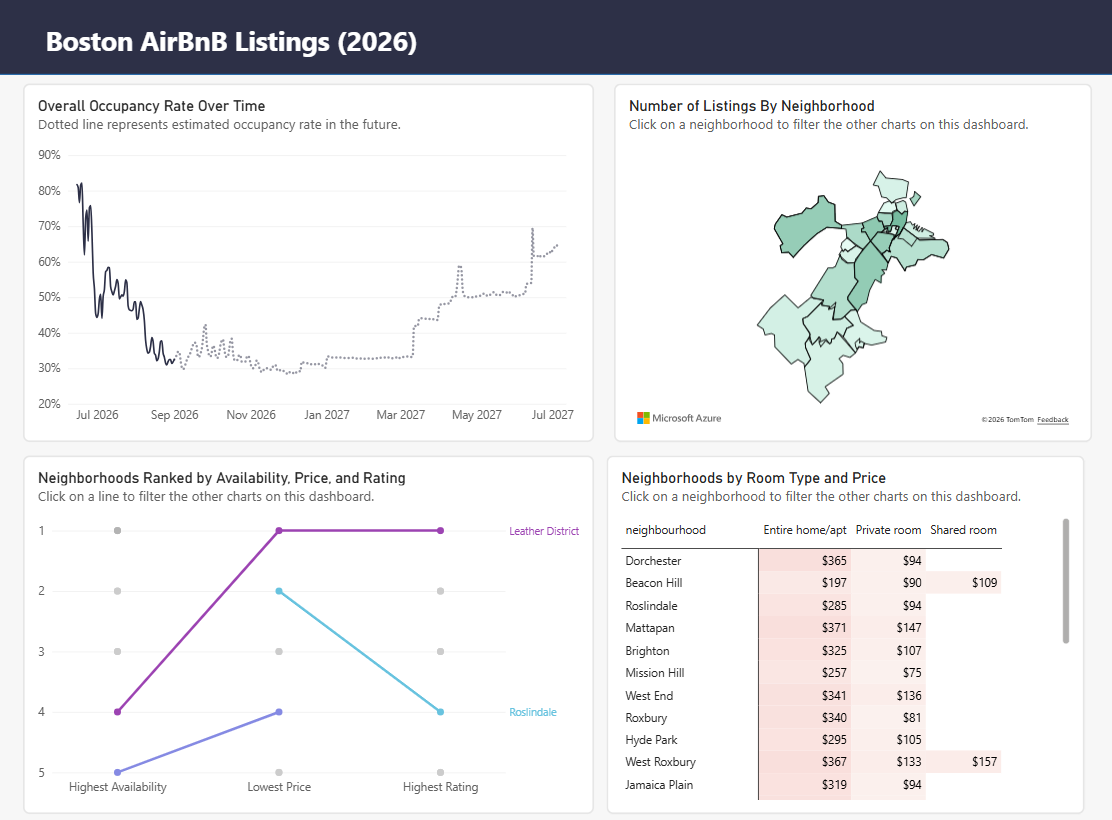Image resolution: width=1112 pixels, height=820 pixels.
Task: Click the room-type table's vertical scrollbar
Action: pos(1065,581)
